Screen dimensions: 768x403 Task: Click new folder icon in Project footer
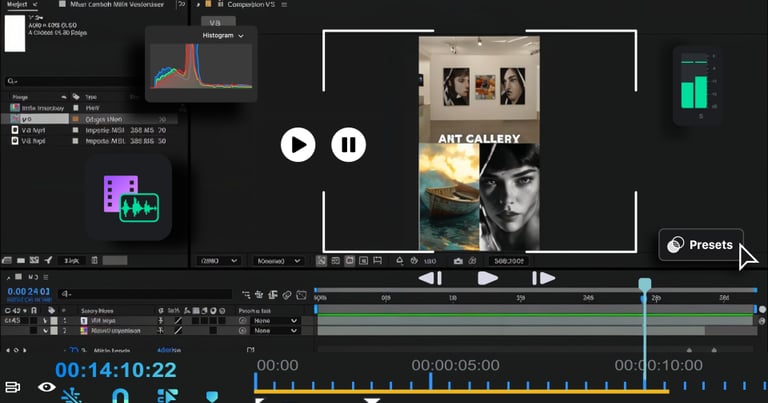click(21, 261)
